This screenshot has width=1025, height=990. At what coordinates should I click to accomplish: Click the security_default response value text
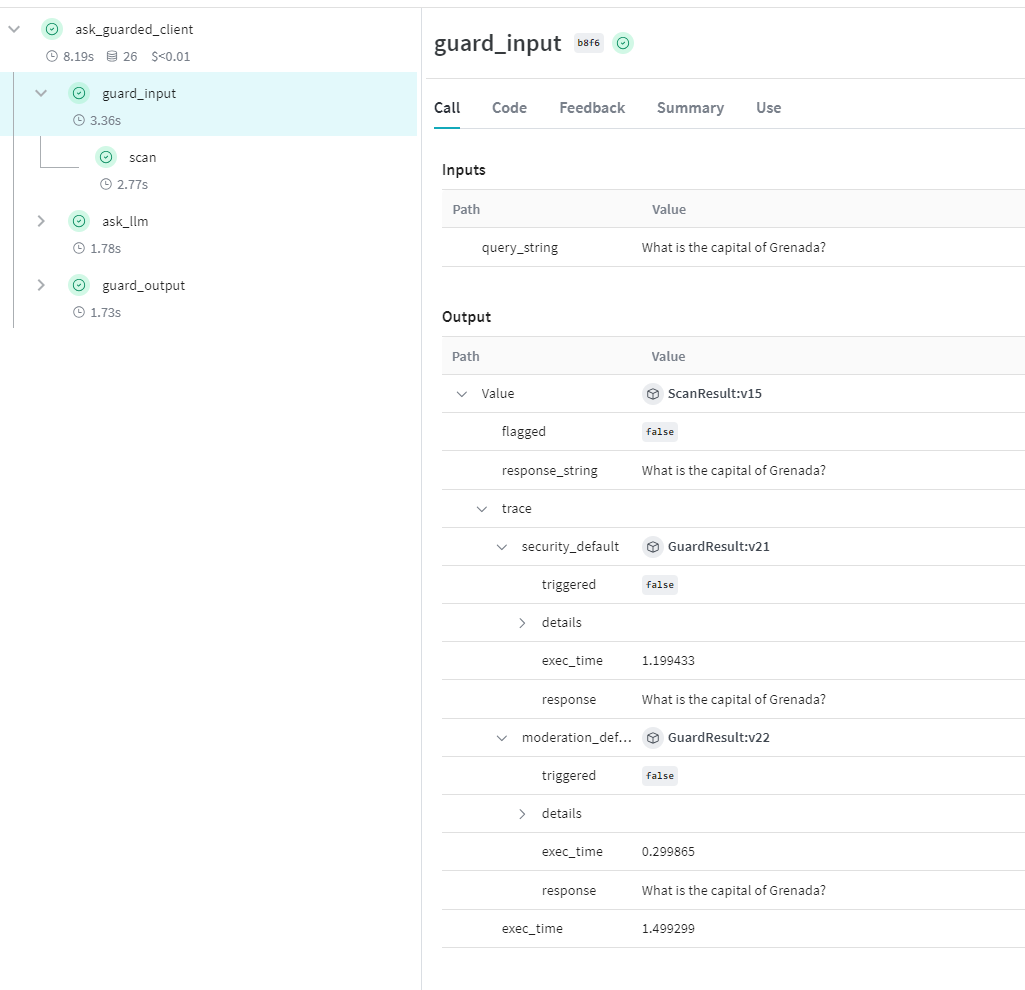click(x=733, y=699)
